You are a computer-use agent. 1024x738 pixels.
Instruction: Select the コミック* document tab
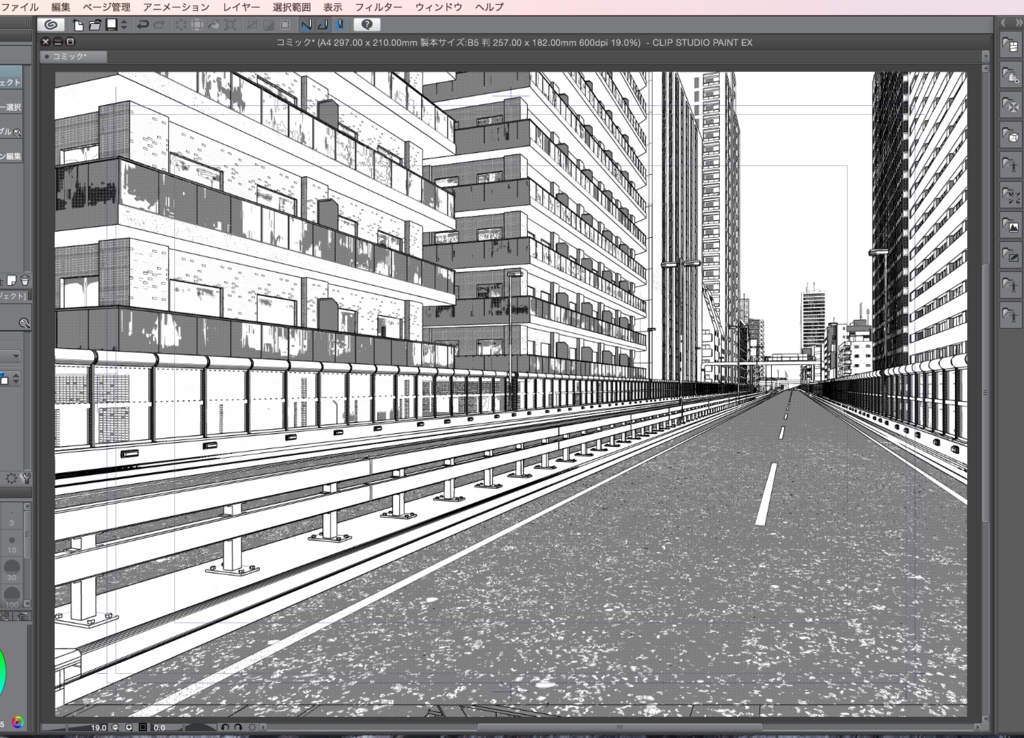click(x=70, y=57)
